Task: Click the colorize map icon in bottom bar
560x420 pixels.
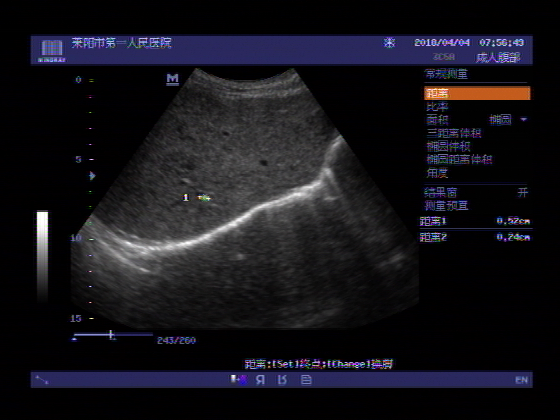Action: 239,379
